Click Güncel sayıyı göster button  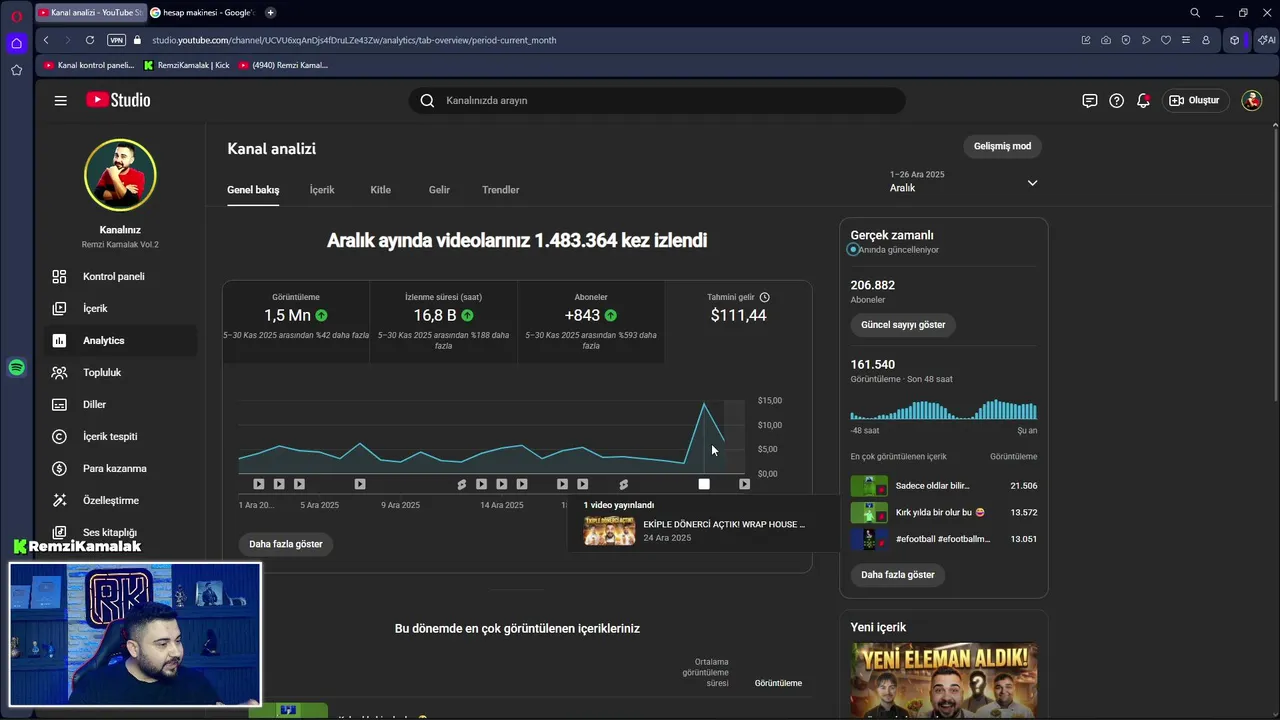tap(903, 325)
